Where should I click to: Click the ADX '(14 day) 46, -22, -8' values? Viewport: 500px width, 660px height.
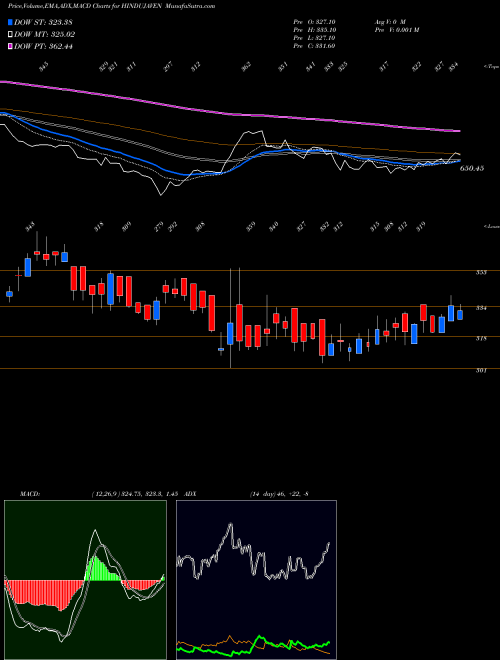279,494
